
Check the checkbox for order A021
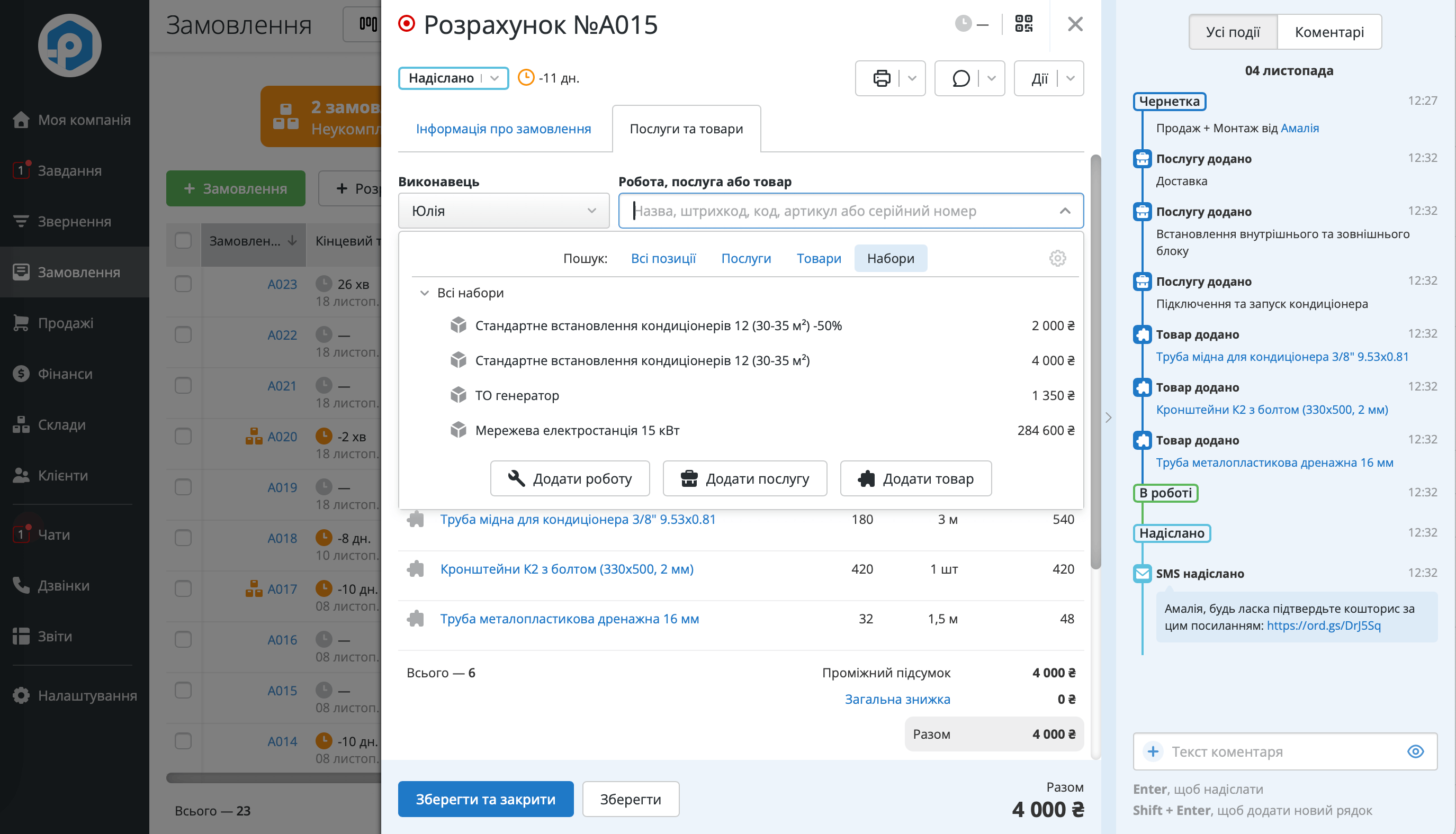[x=183, y=385]
